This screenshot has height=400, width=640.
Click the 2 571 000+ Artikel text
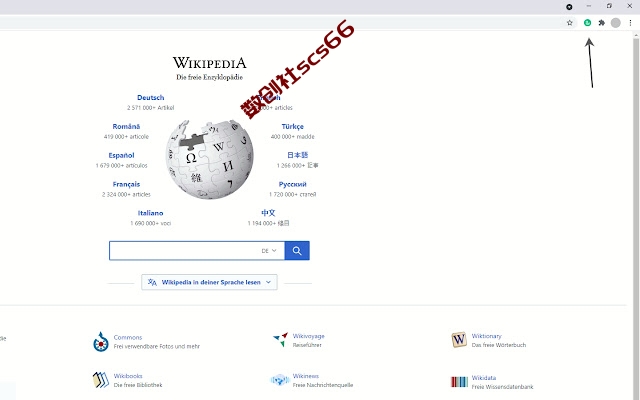click(x=151, y=108)
